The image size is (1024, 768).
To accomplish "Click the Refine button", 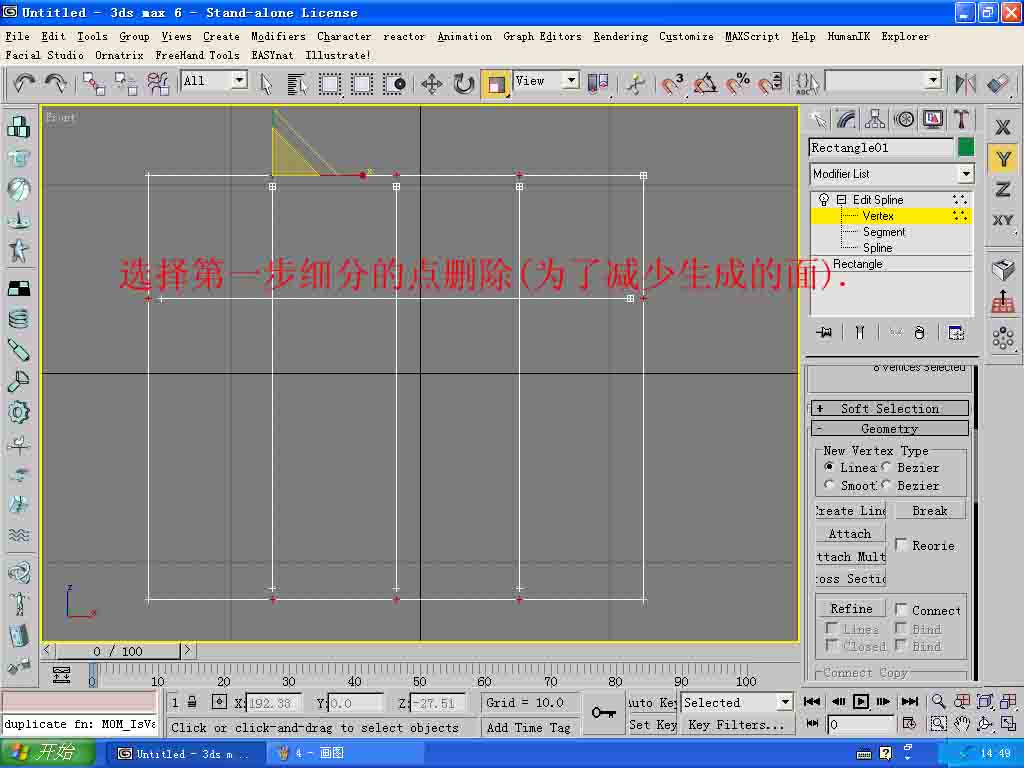I will pyautogui.click(x=850, y=608).
